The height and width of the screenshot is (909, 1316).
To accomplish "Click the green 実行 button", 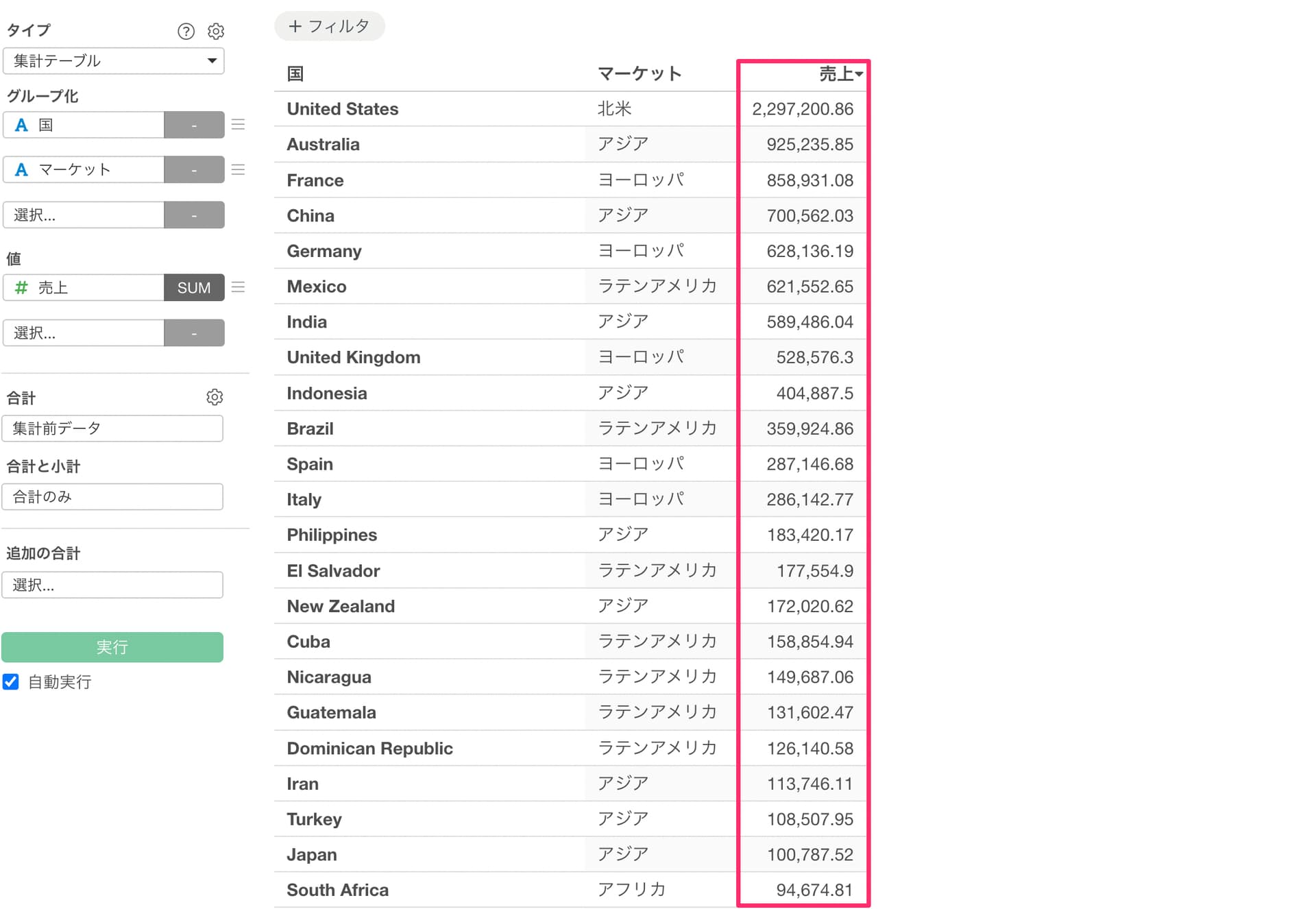I will [x=112, y=647].
